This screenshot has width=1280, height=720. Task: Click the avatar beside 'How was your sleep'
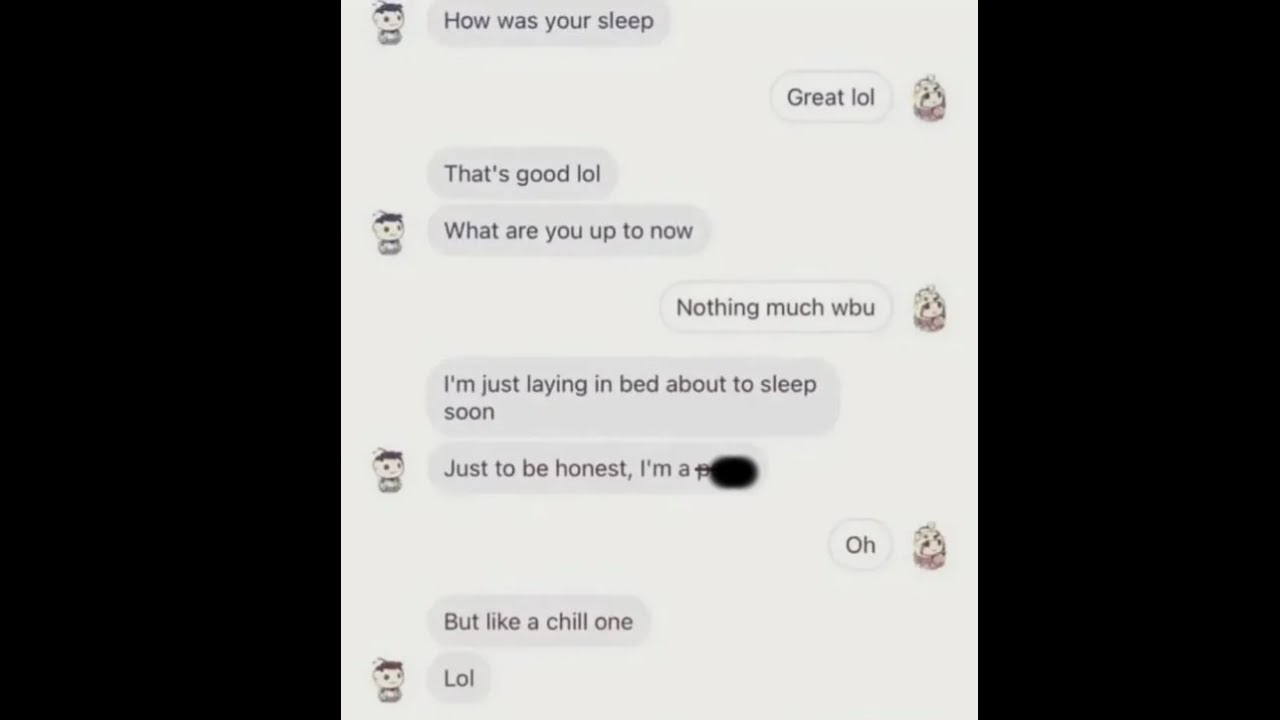click(x=388, y=23)
